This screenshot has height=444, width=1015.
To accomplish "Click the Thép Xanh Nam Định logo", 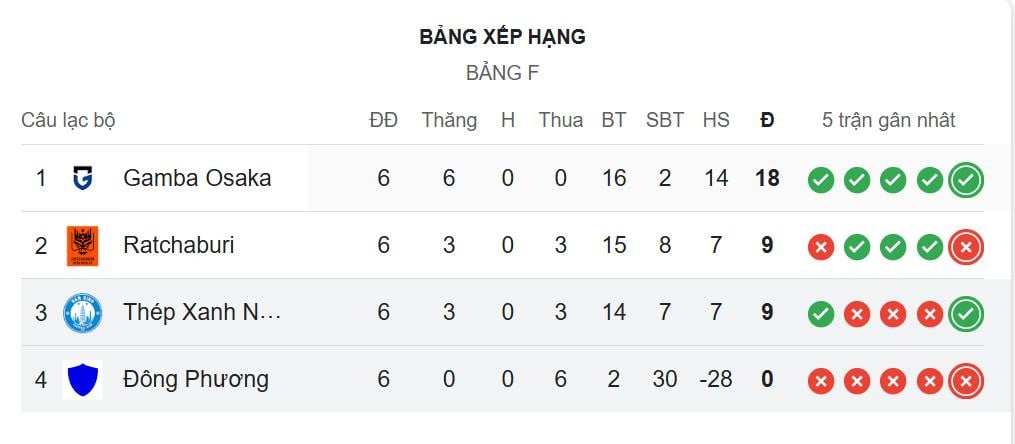I will [x=82, y=313].
